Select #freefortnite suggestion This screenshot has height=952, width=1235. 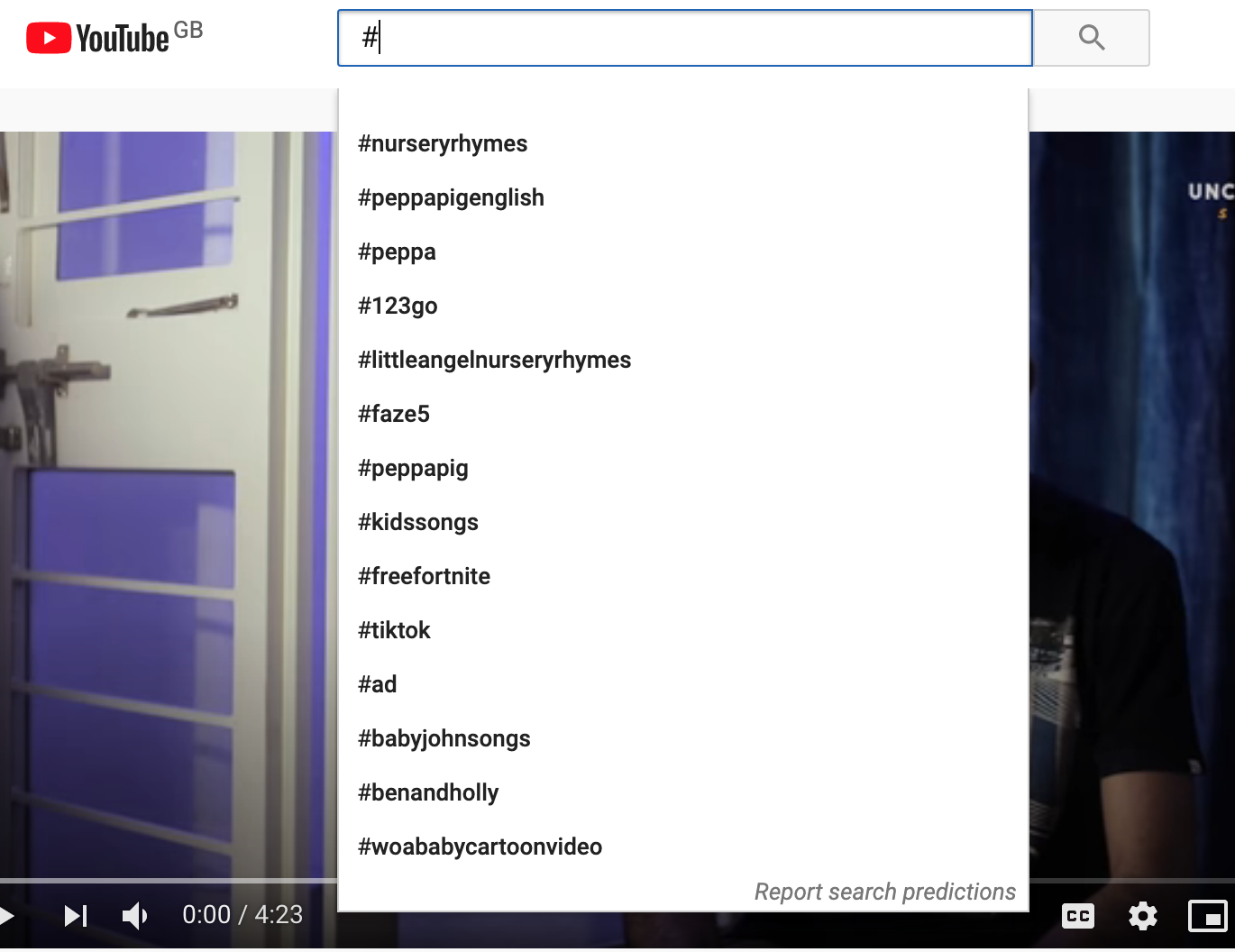click(x=683, y=576)
